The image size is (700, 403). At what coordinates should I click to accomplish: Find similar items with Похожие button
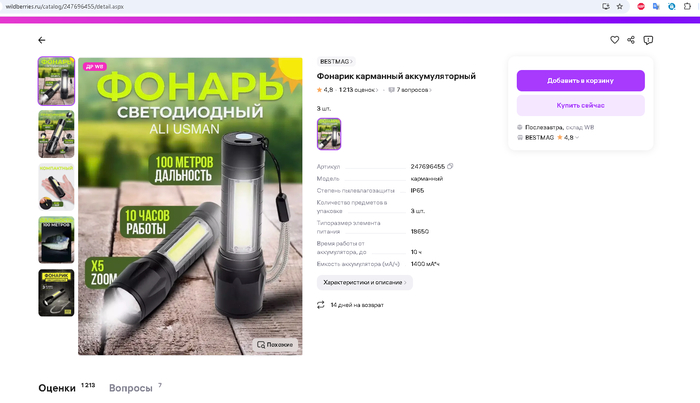[275, 345]
